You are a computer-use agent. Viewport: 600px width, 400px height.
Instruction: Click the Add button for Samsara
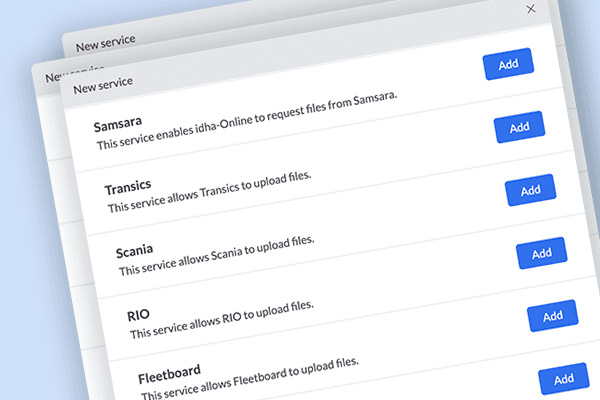coord(519,127)
